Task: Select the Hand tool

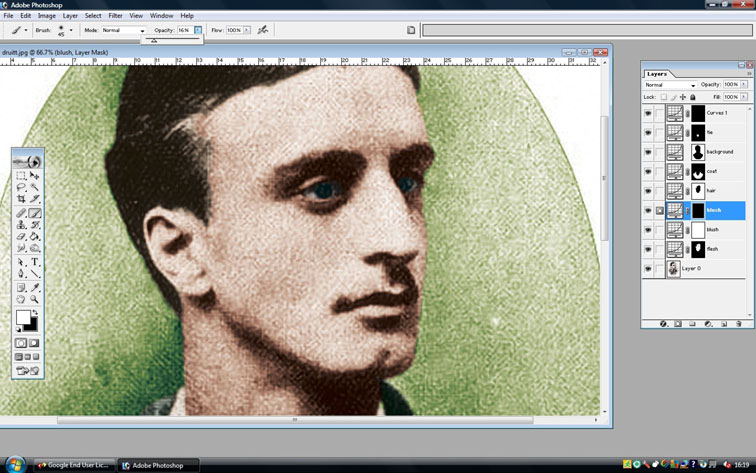Action: tap(21, 298)
